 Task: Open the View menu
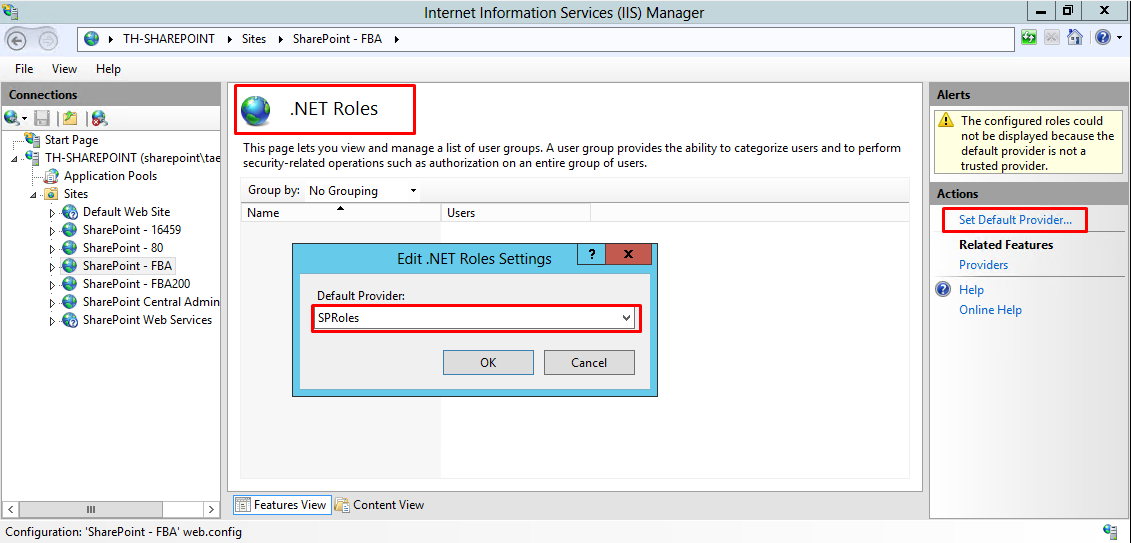tap(64, 69)
